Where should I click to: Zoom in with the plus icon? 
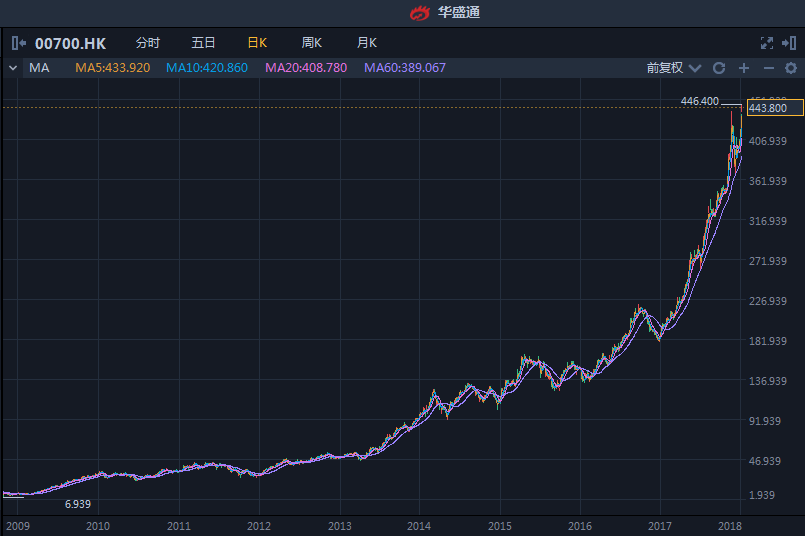click(744, 68)
